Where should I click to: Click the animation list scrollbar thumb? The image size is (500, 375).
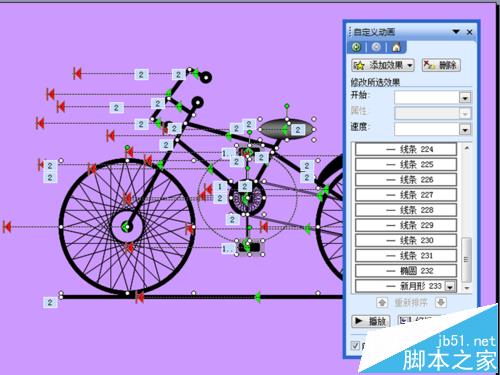467,260
